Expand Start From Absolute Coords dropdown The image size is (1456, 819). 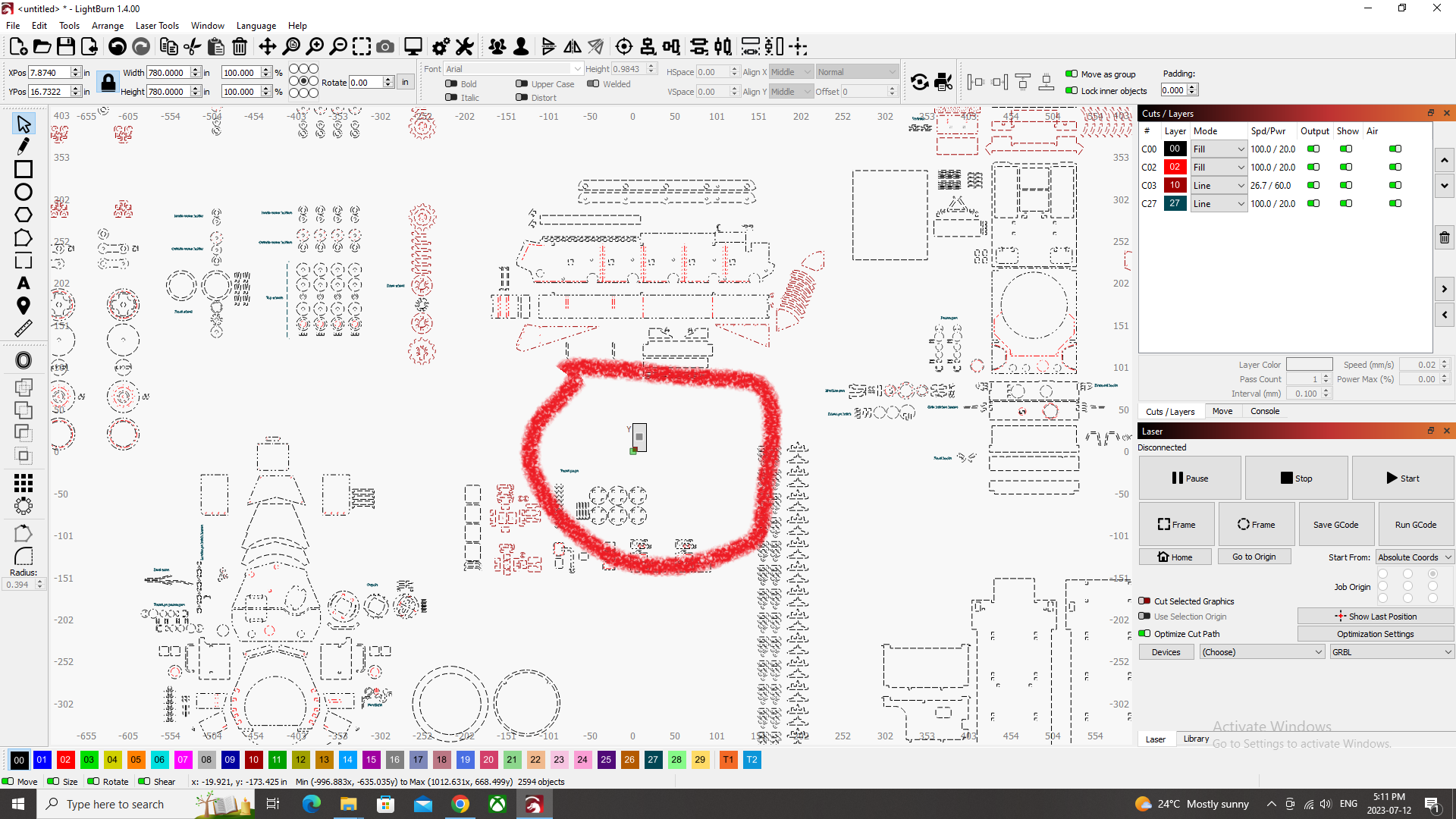[1414, 557]
